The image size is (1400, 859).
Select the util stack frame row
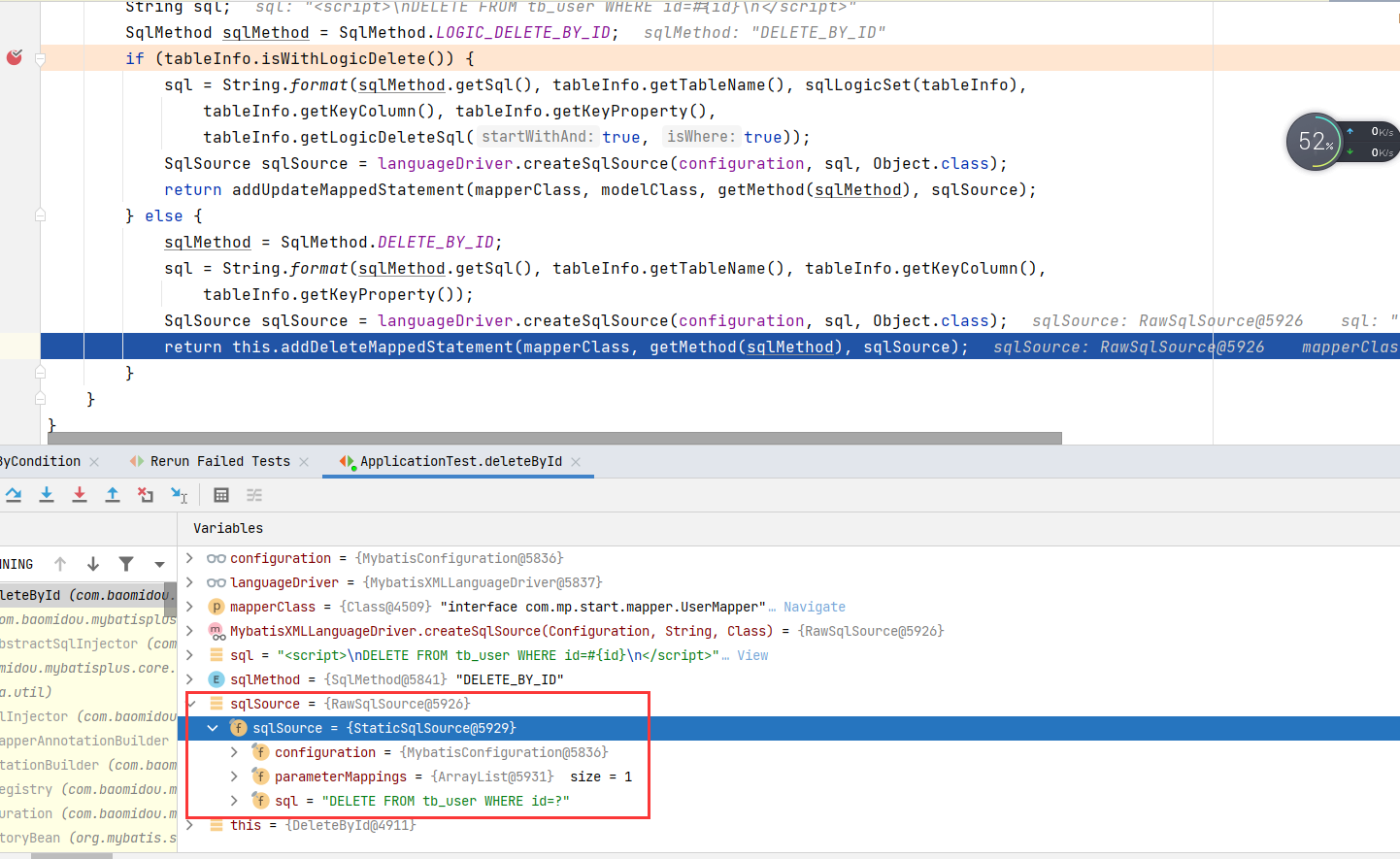click(x=88, y=692)
